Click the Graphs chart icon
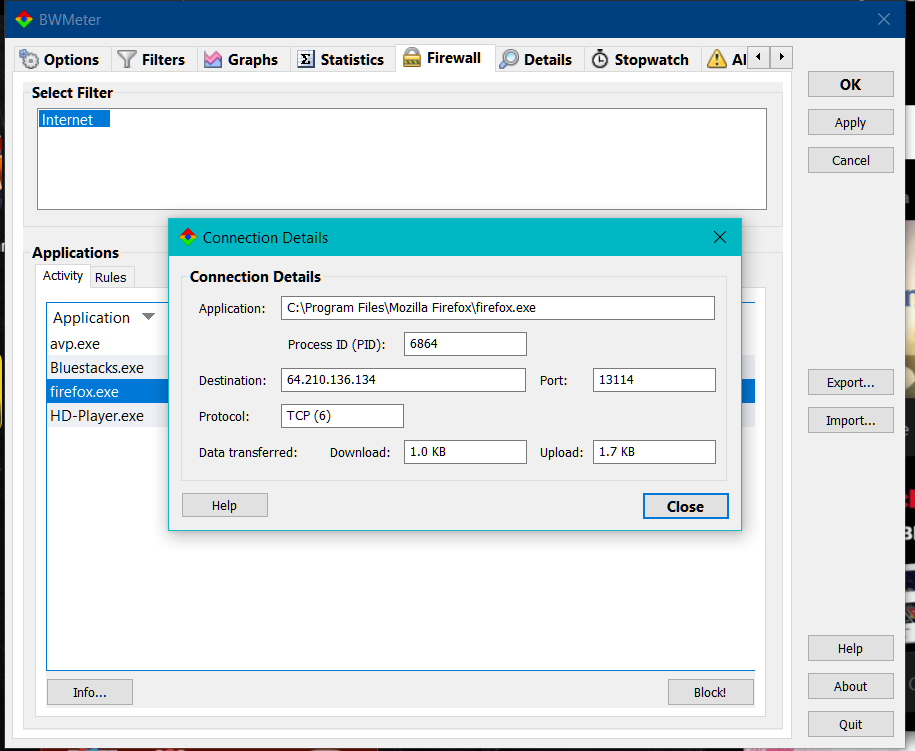Image resolution: width=915 pixels, height=751 pixels. pos(213,59)
